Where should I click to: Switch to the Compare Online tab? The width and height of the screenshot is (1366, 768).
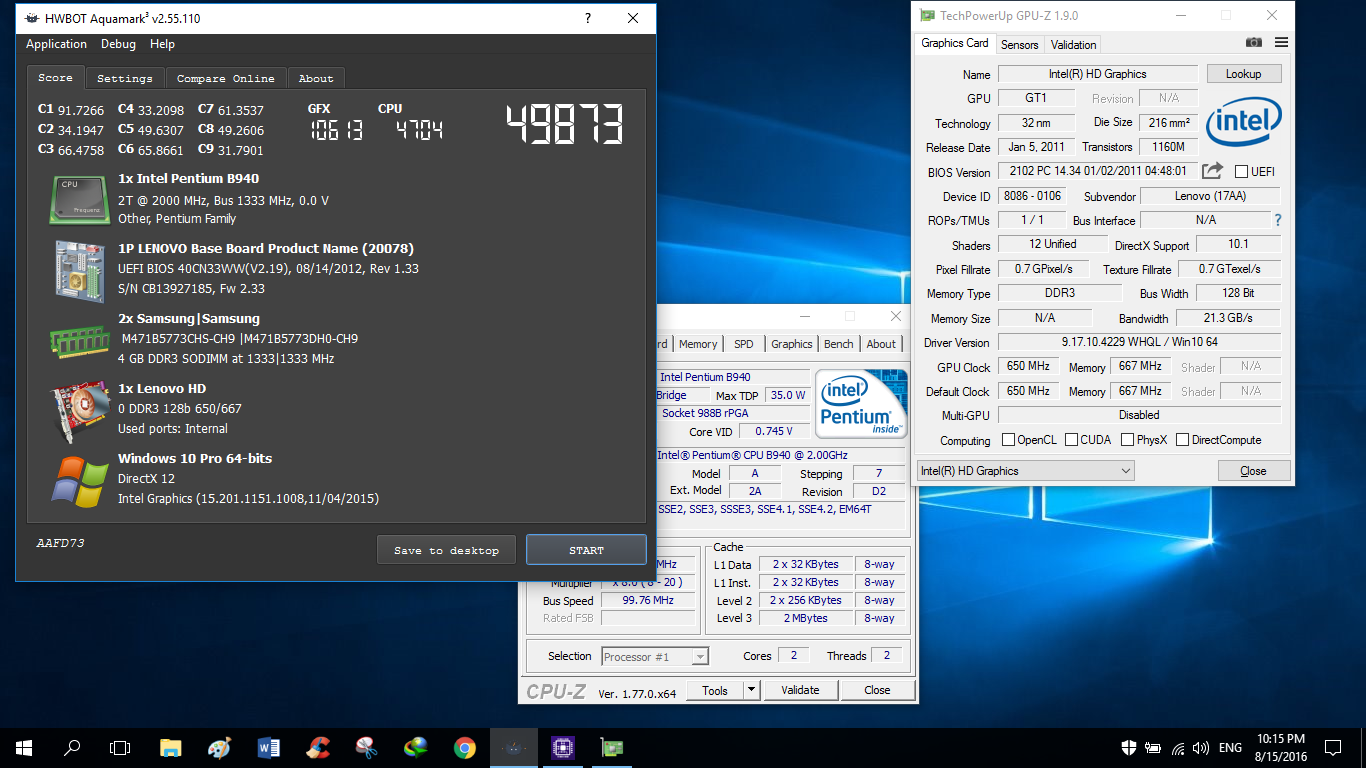pos(226,78)
